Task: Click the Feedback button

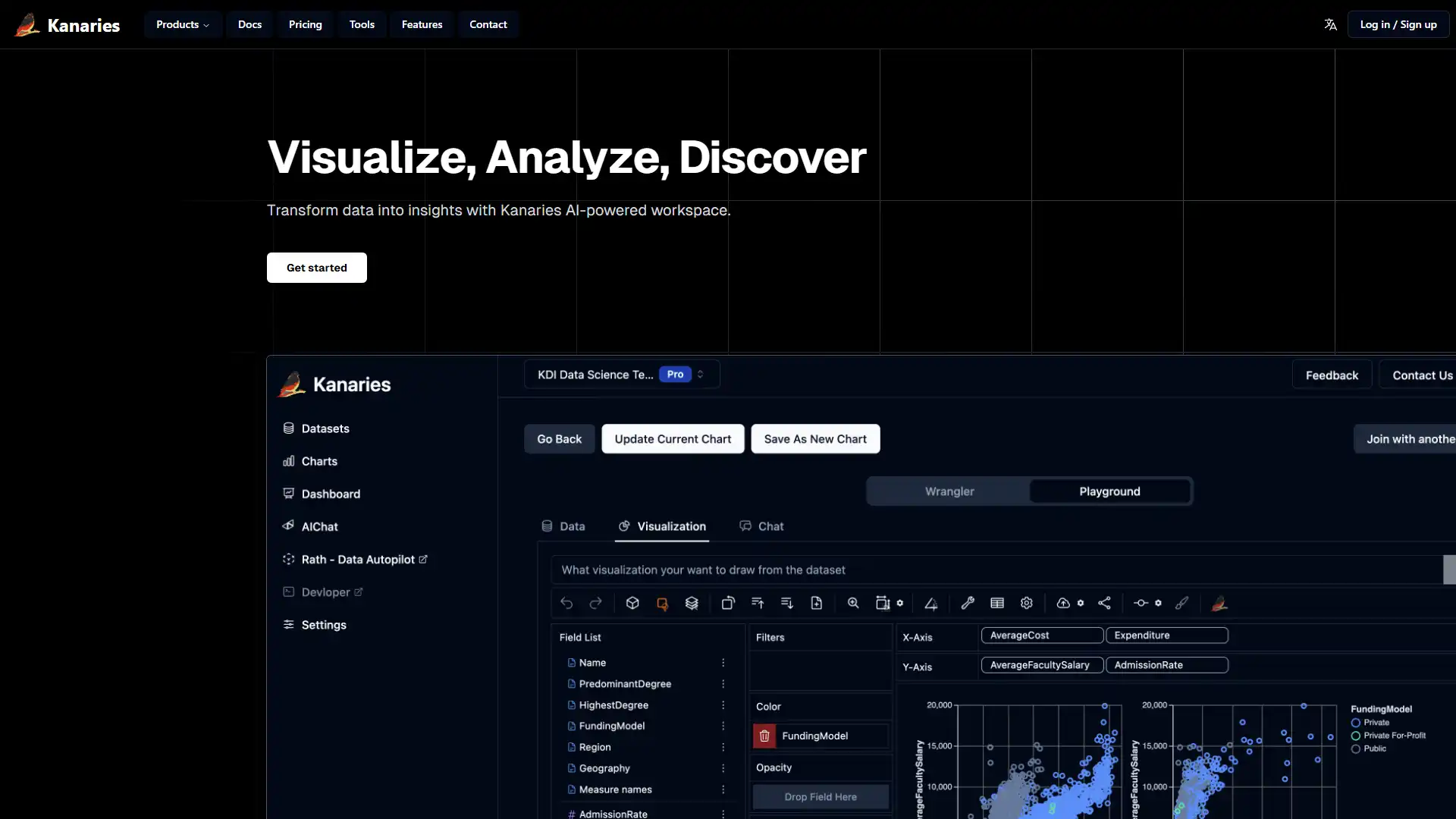Action: point(1332,375)
